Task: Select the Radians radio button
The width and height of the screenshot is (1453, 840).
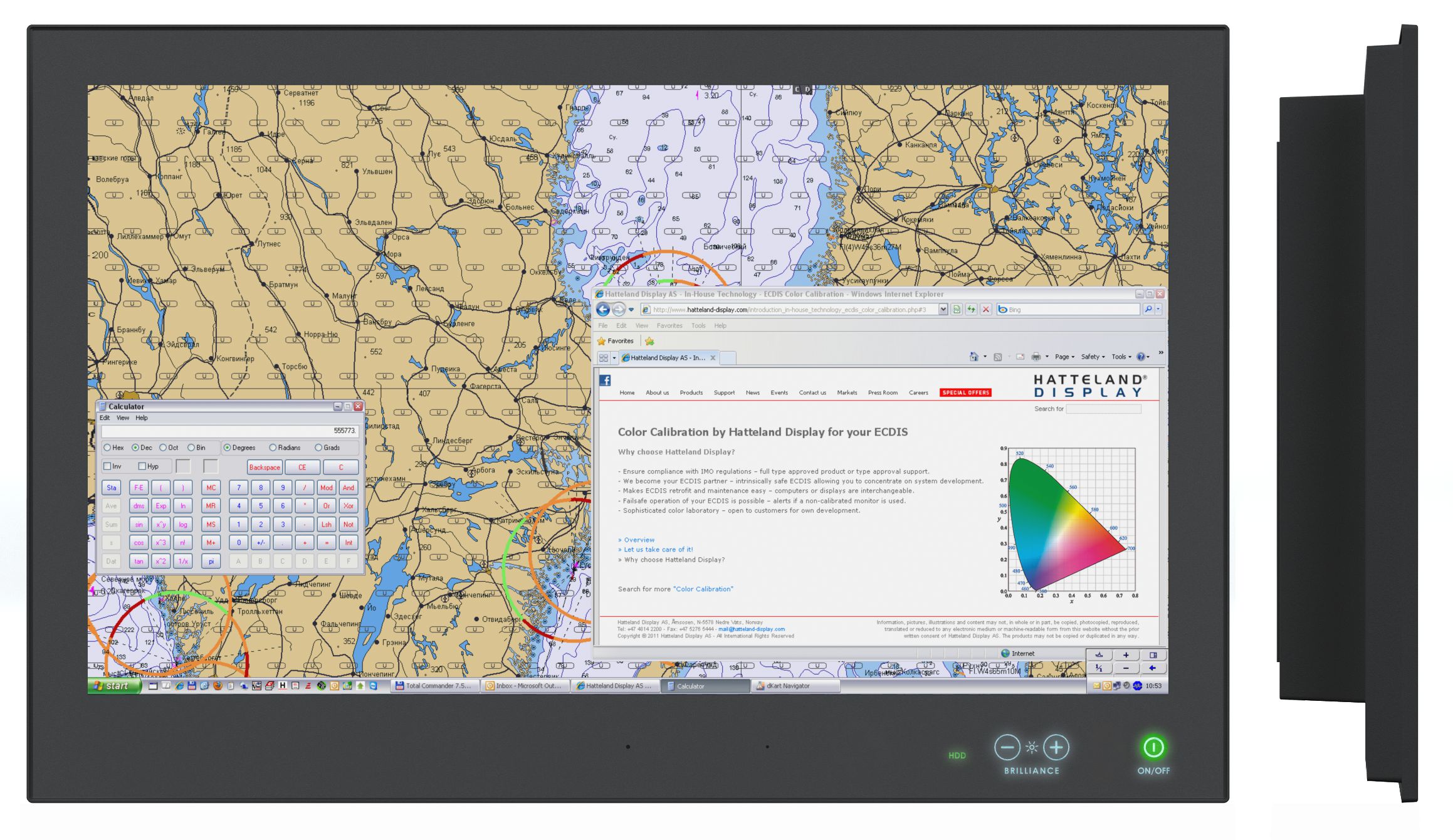Action: (x=273, y=448)
